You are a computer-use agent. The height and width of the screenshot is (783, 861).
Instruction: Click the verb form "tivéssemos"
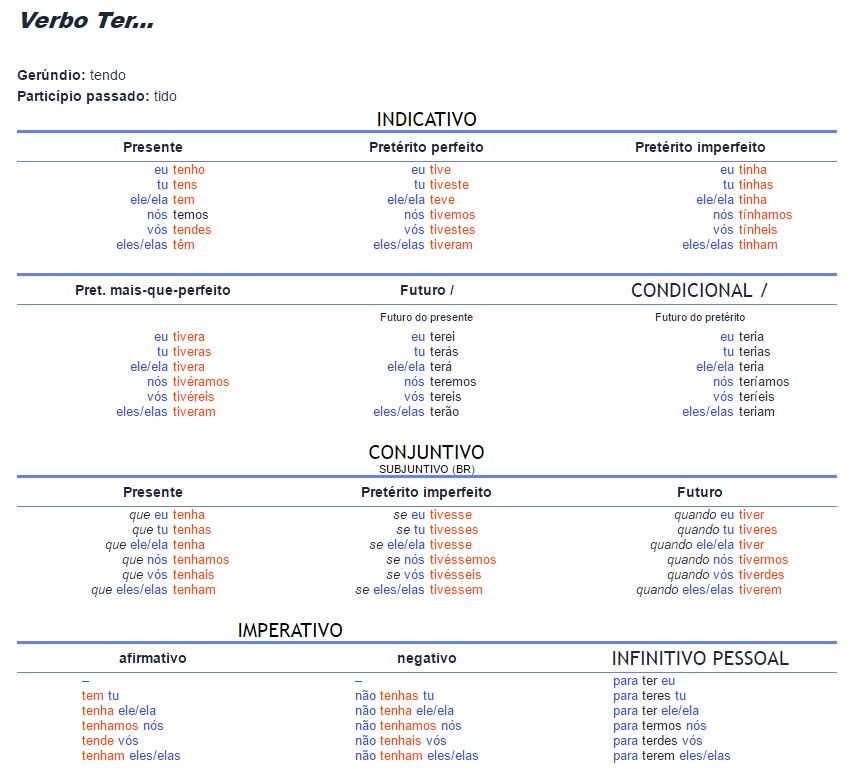point(462,560)
